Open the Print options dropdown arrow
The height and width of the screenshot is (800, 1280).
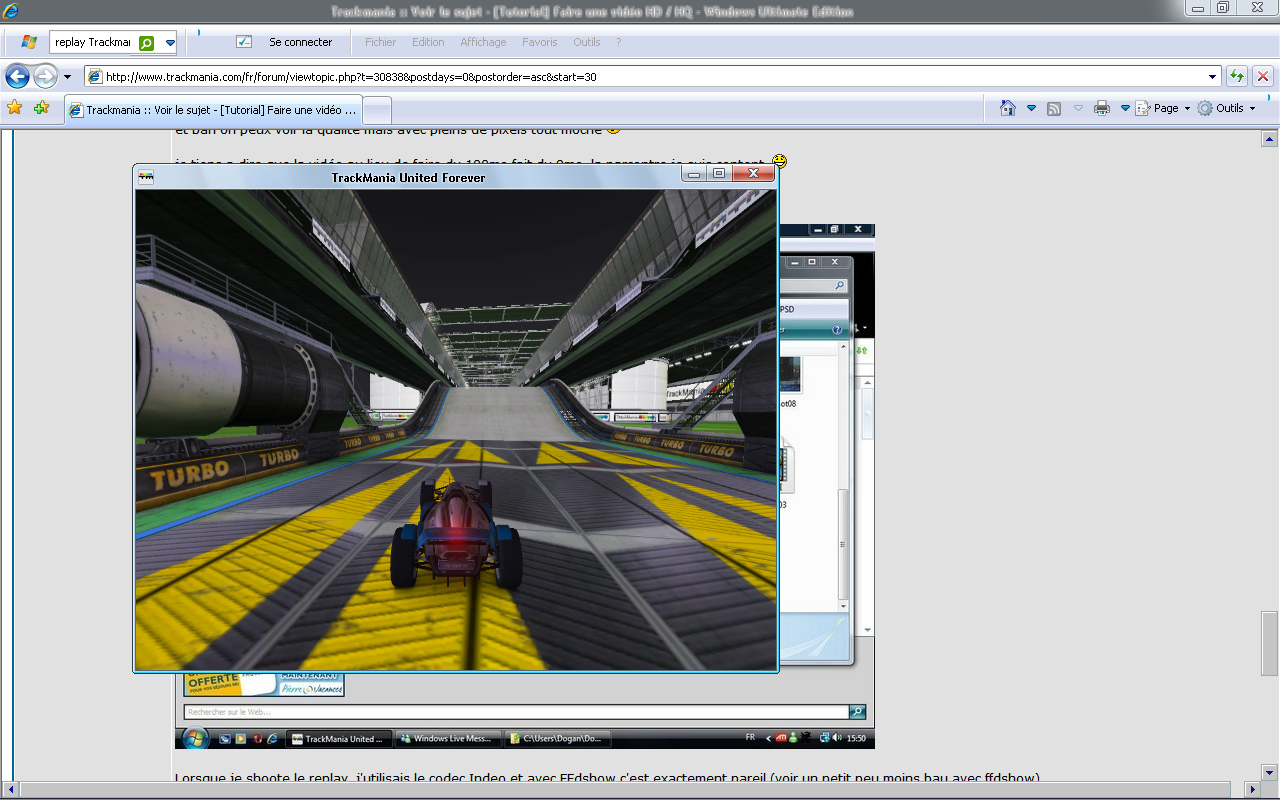click(1125, 108)
